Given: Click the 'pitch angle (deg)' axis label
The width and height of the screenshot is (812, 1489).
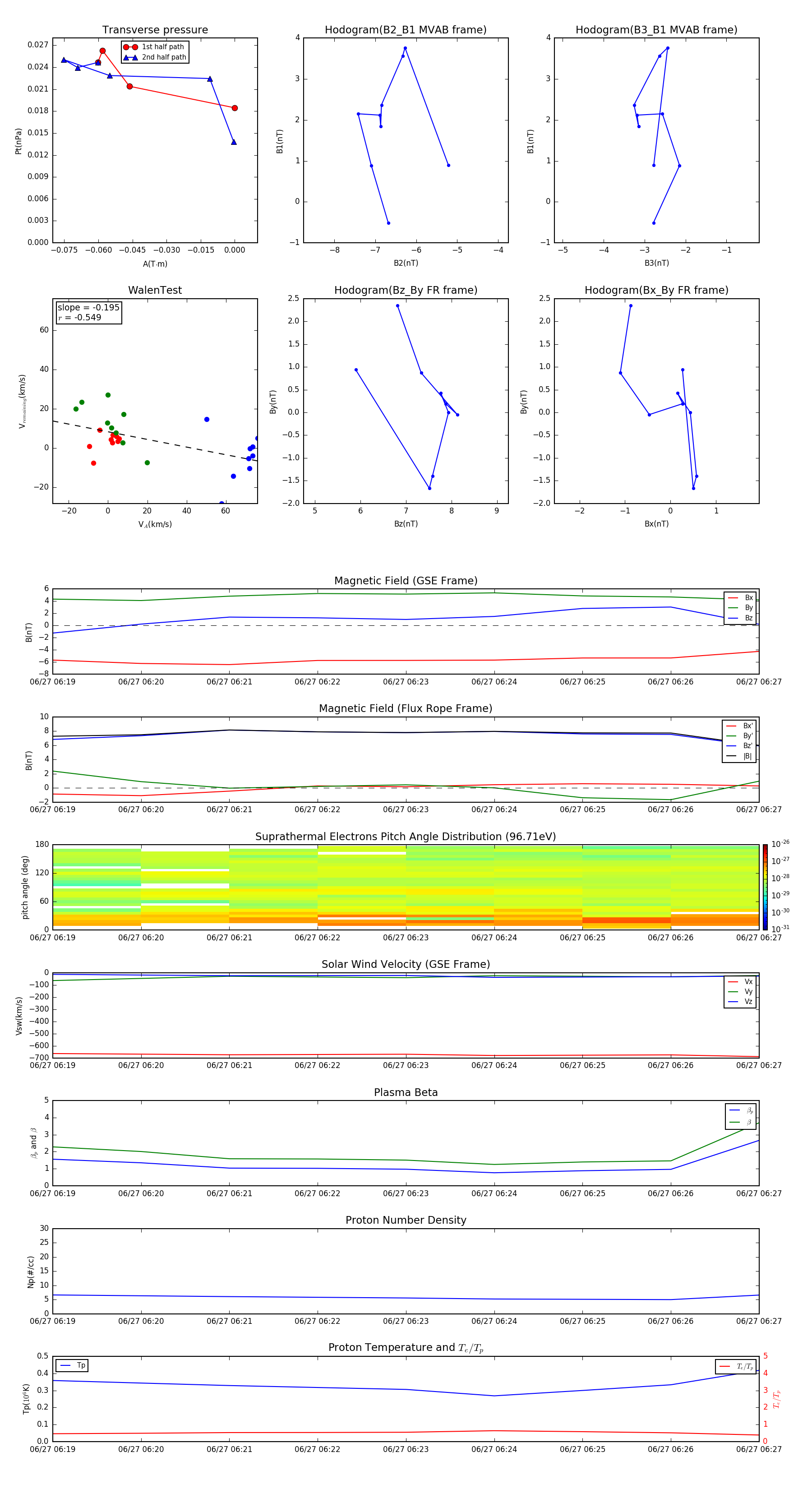Looking at the screenshot, I should tap(25, 887).
